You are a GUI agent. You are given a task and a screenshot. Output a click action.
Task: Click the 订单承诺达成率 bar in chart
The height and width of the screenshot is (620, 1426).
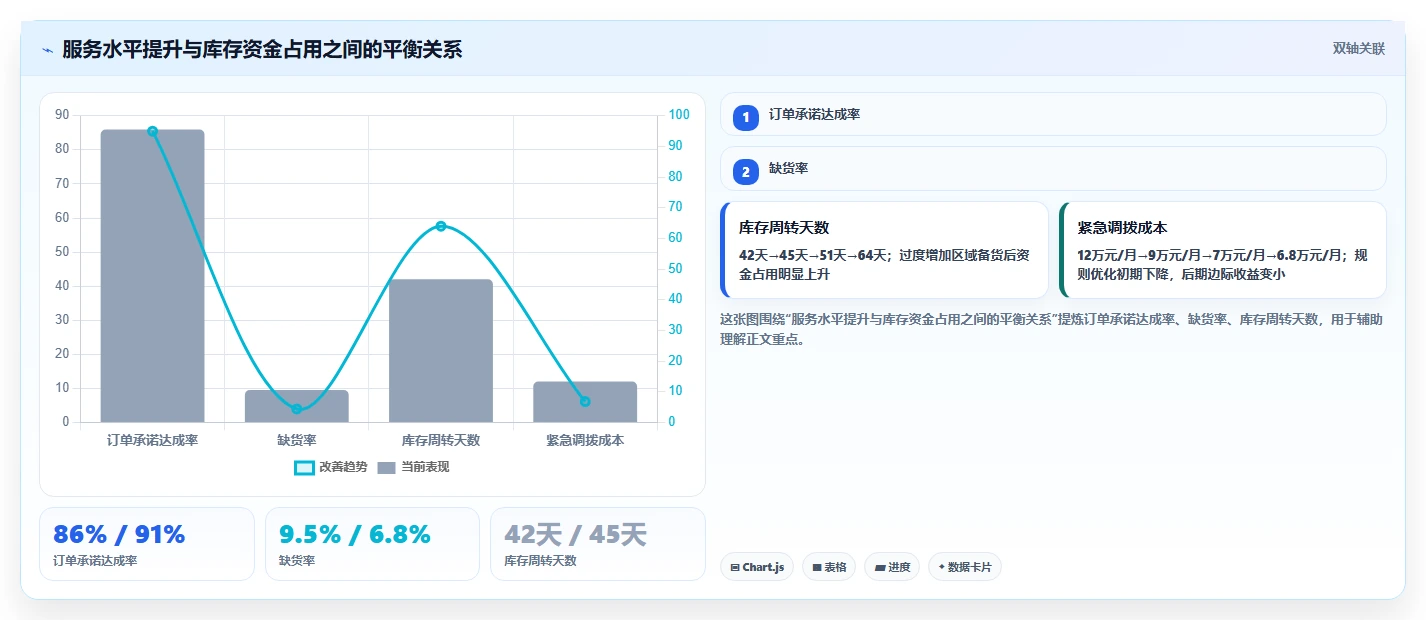(x=152, y=276)
